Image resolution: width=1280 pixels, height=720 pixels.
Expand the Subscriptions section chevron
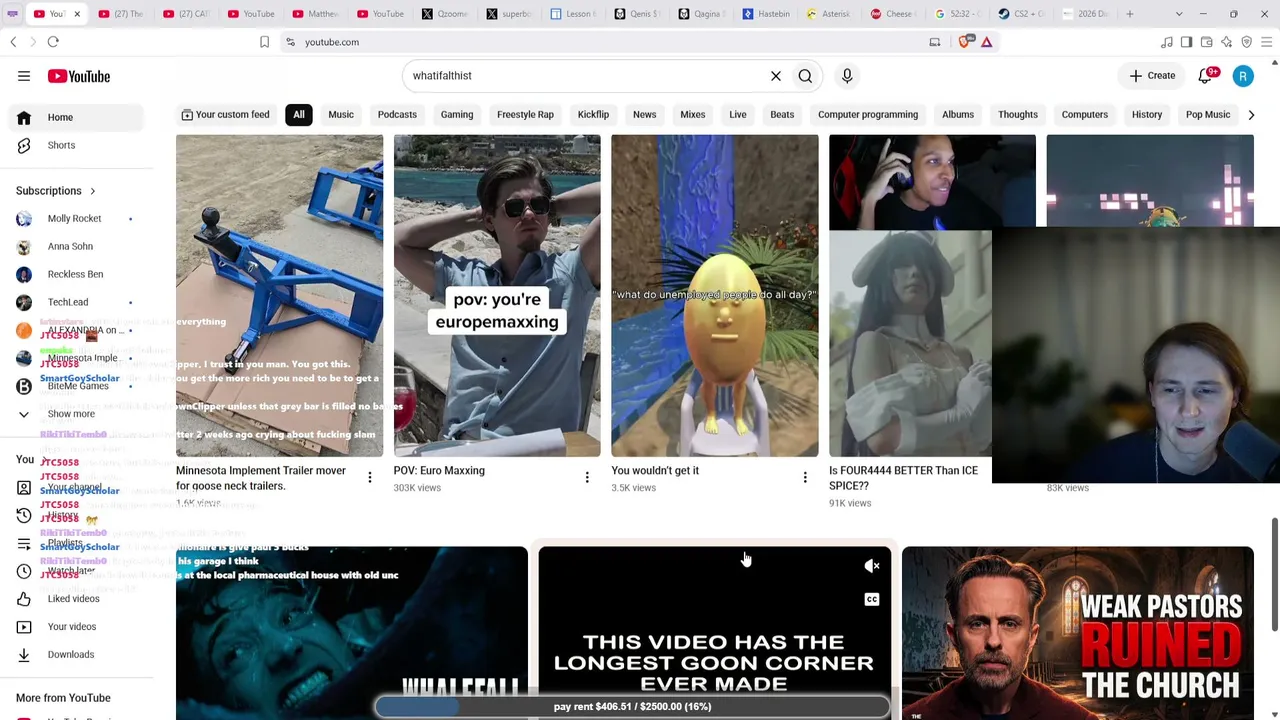pyautogui.click(x=92, y=191)
